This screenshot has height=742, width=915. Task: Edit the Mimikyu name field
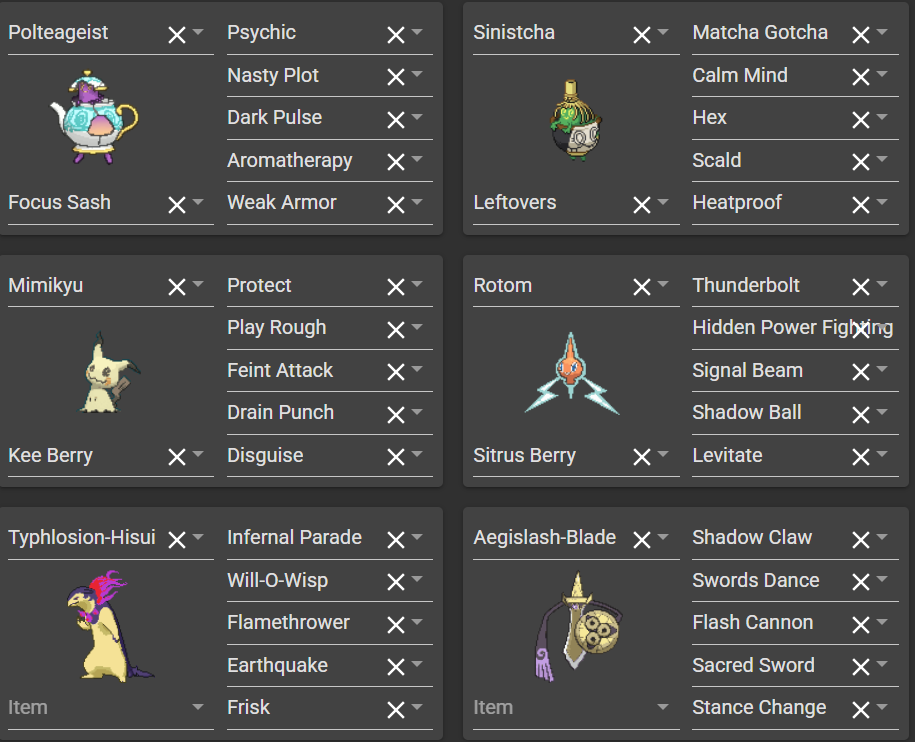(x=110, y=286)
